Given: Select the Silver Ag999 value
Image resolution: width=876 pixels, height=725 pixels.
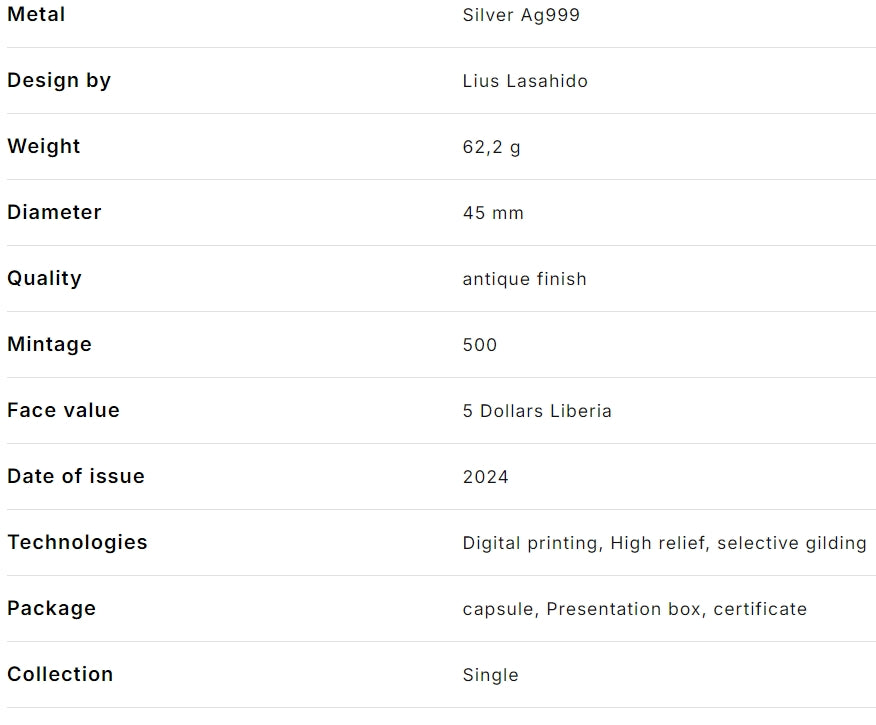Looking at the screenshot, I should tap(521, 16).
